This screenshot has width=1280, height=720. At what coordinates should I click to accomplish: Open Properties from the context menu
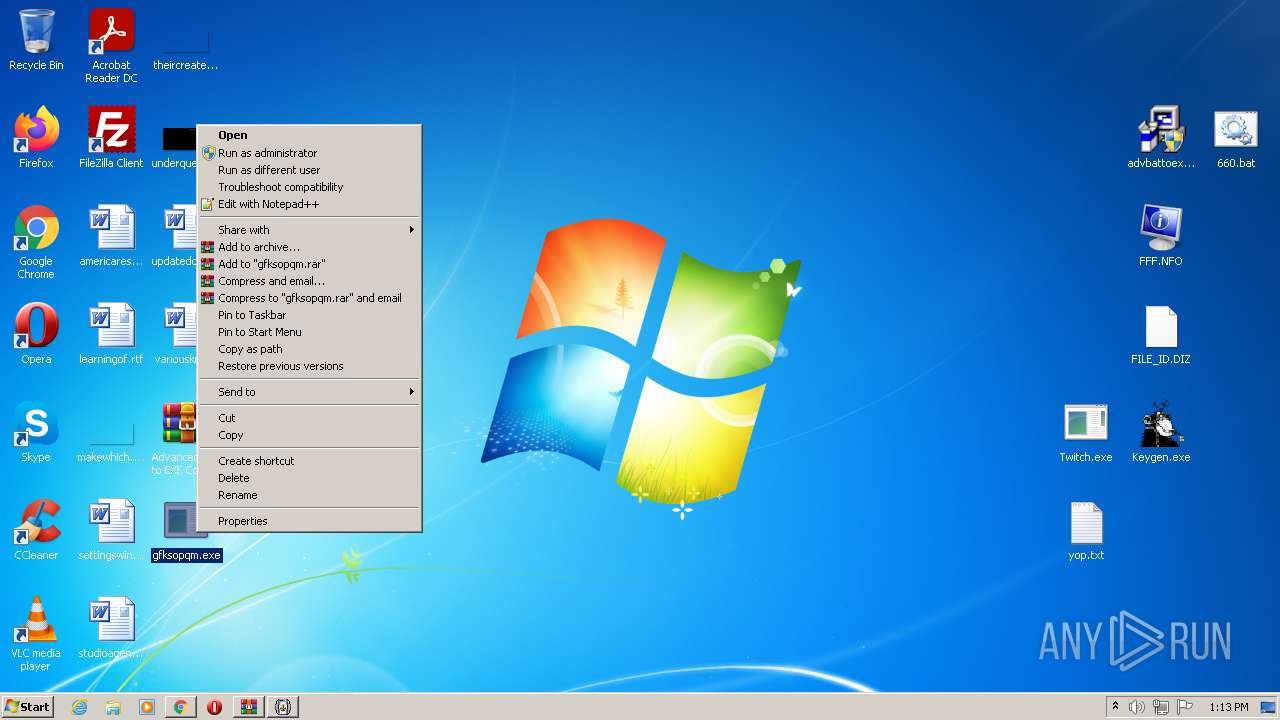[309, 521]
